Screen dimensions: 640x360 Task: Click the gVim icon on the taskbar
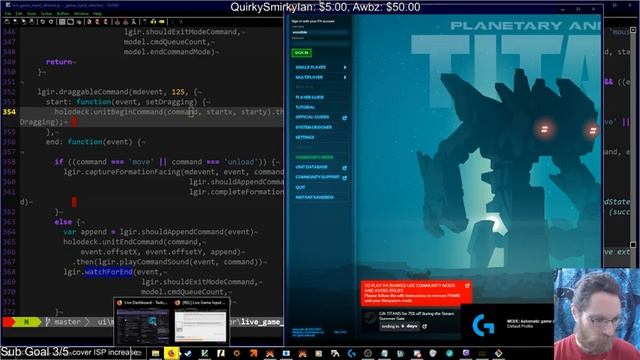[204, 353]
